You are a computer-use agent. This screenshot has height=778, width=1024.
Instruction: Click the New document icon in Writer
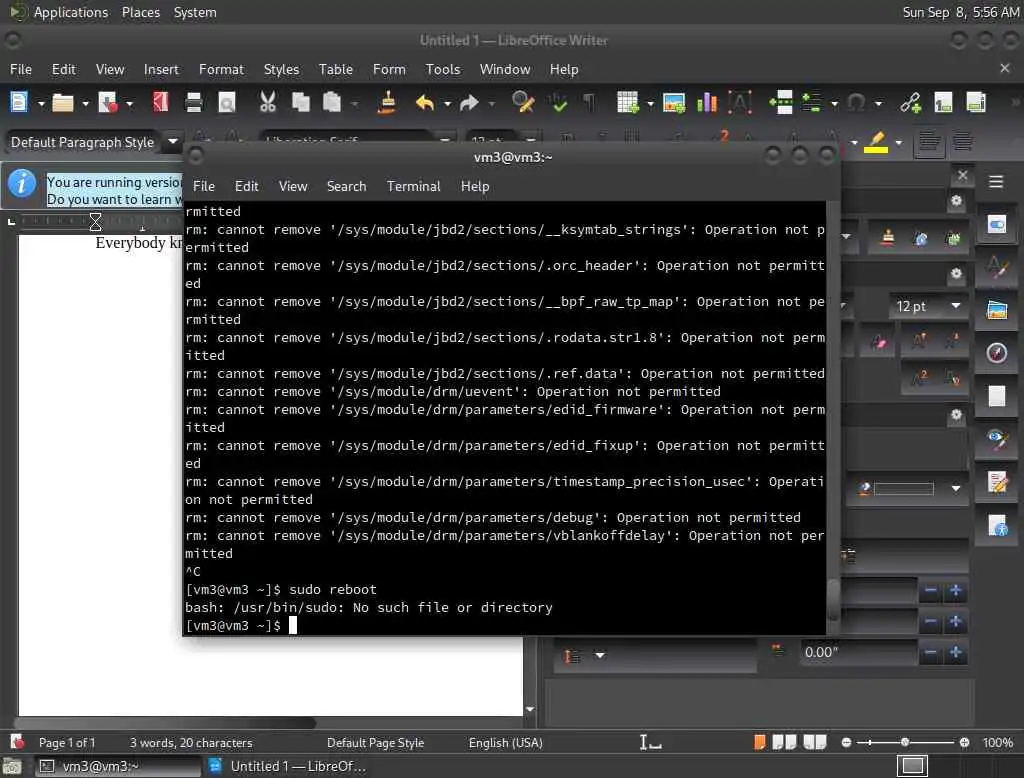(19, 103)
